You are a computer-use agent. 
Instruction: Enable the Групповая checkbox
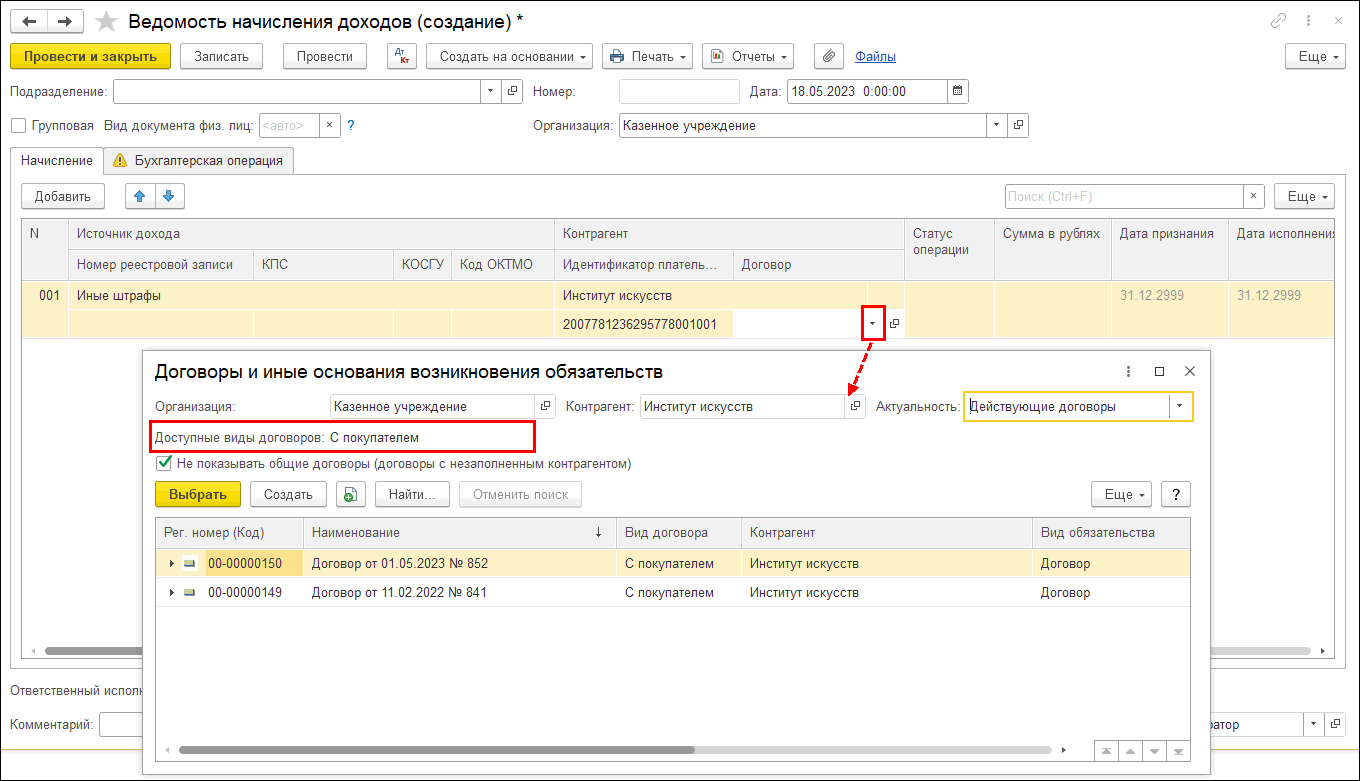point(18,126)
